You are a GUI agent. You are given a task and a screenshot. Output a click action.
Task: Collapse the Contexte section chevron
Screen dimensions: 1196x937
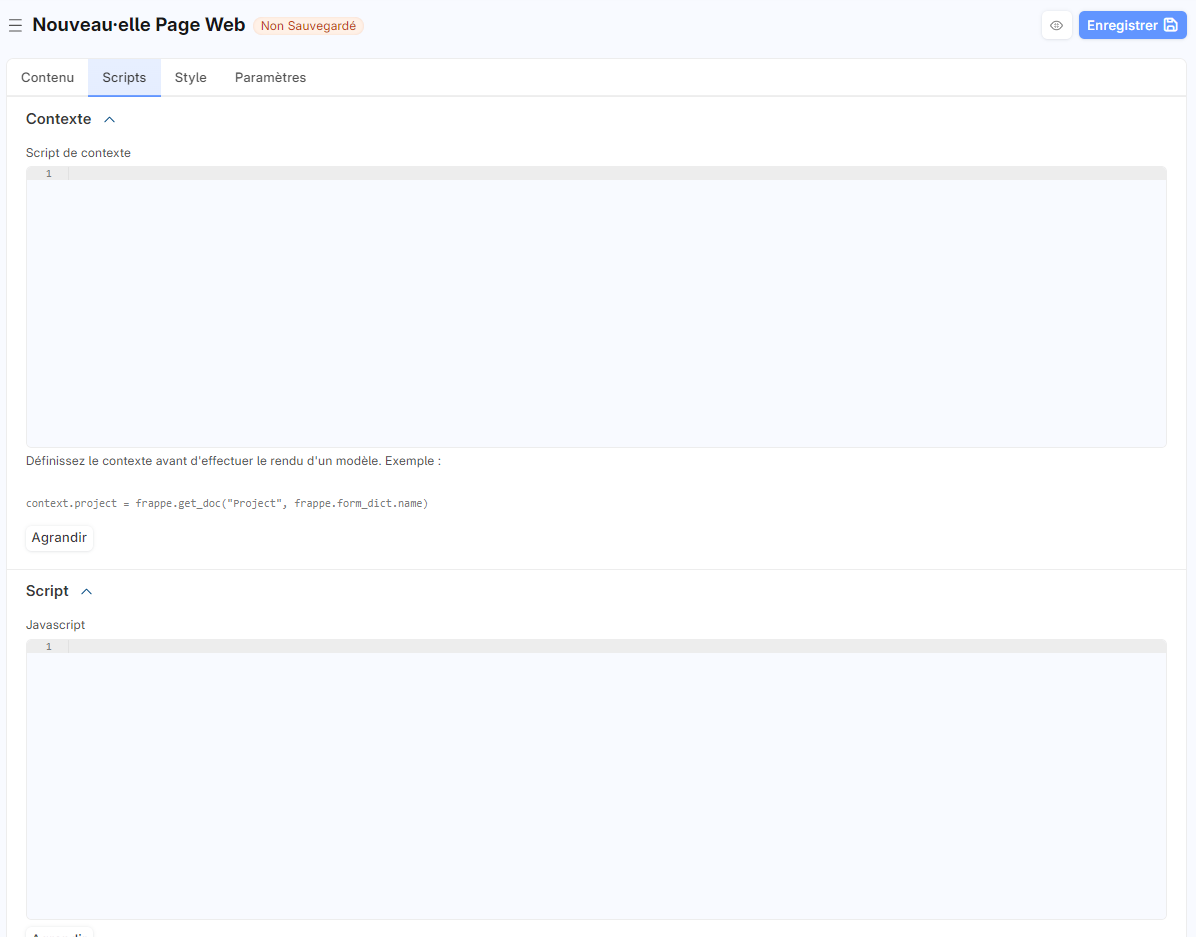coord(110,120)
